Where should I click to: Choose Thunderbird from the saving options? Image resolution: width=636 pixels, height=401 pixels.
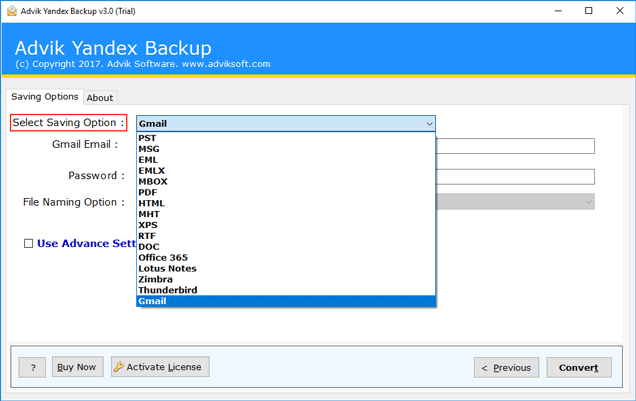(286, 290)
